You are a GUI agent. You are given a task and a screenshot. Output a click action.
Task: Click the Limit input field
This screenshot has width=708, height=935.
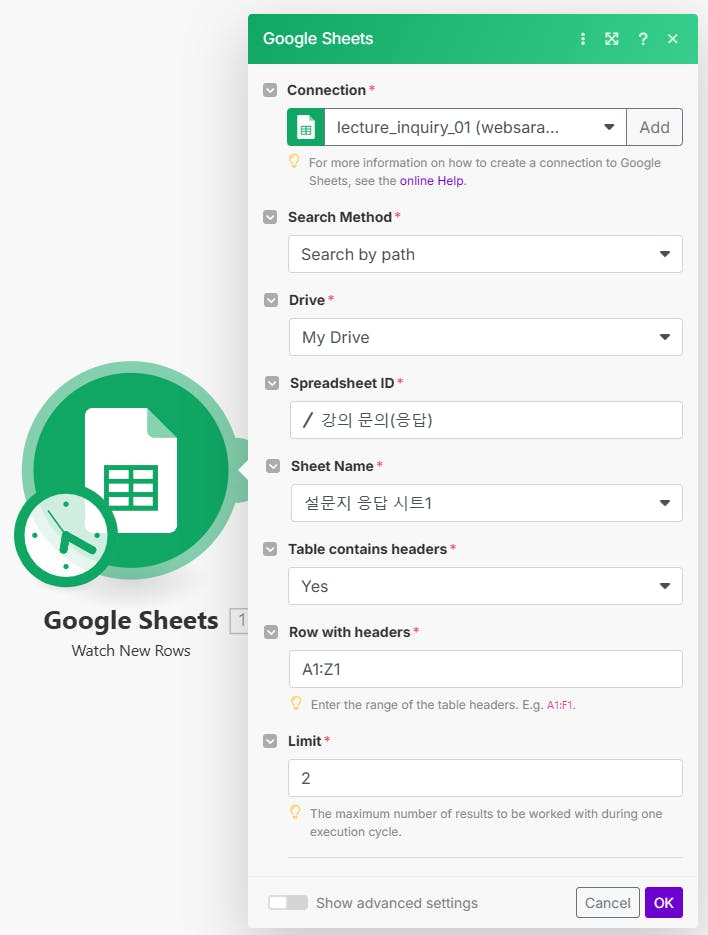click(x=485, y=778)
